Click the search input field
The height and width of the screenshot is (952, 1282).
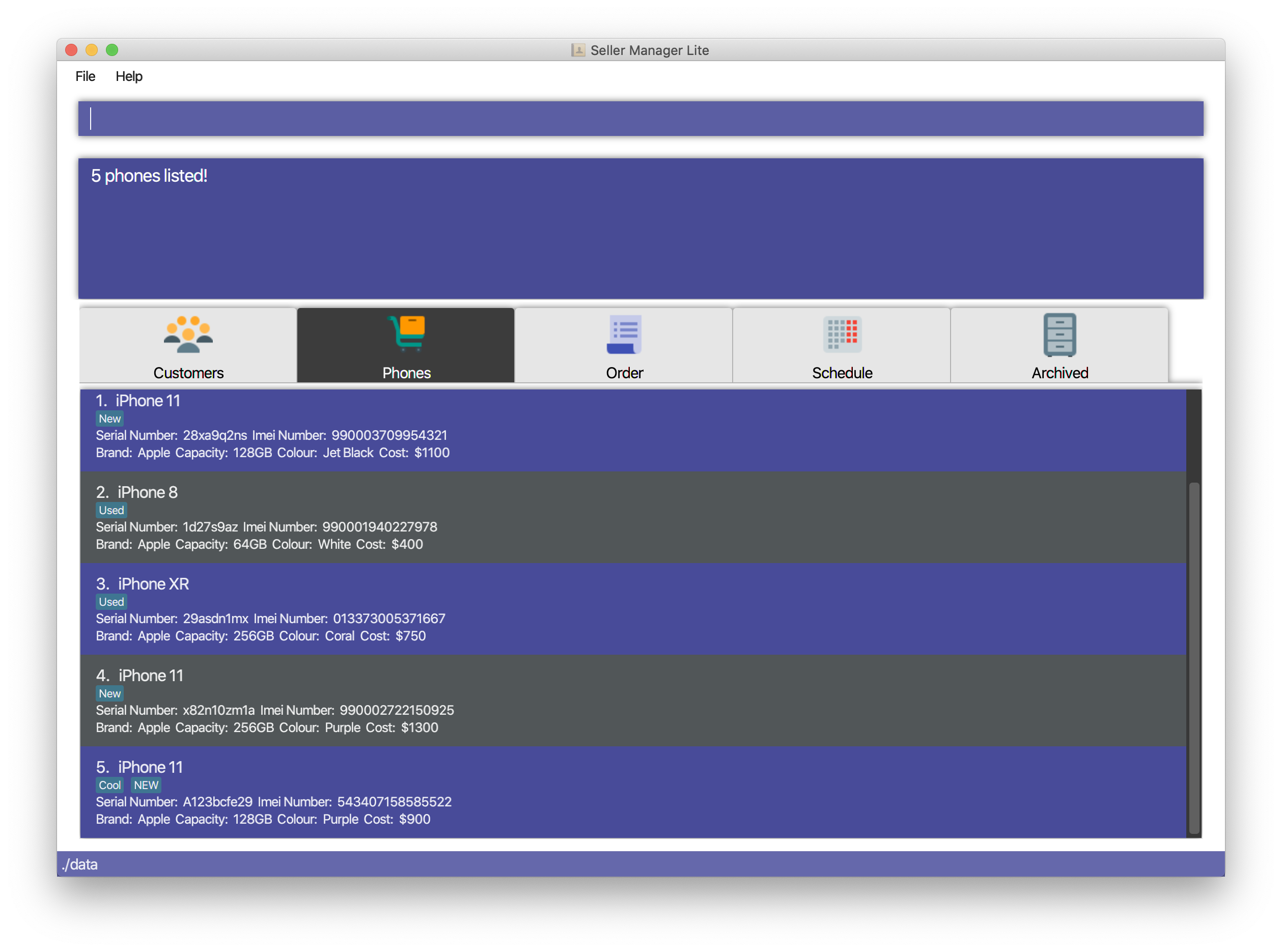click(x=640, y=117)
